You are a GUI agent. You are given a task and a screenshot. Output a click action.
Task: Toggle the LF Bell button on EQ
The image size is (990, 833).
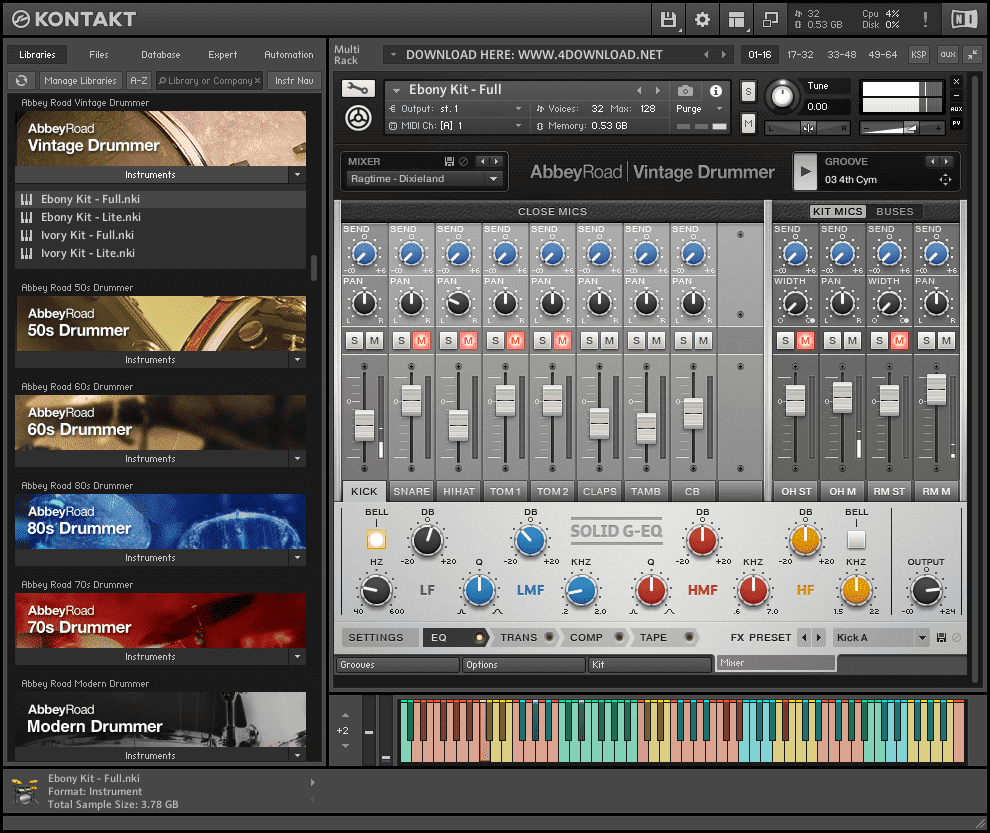[376, 540]
